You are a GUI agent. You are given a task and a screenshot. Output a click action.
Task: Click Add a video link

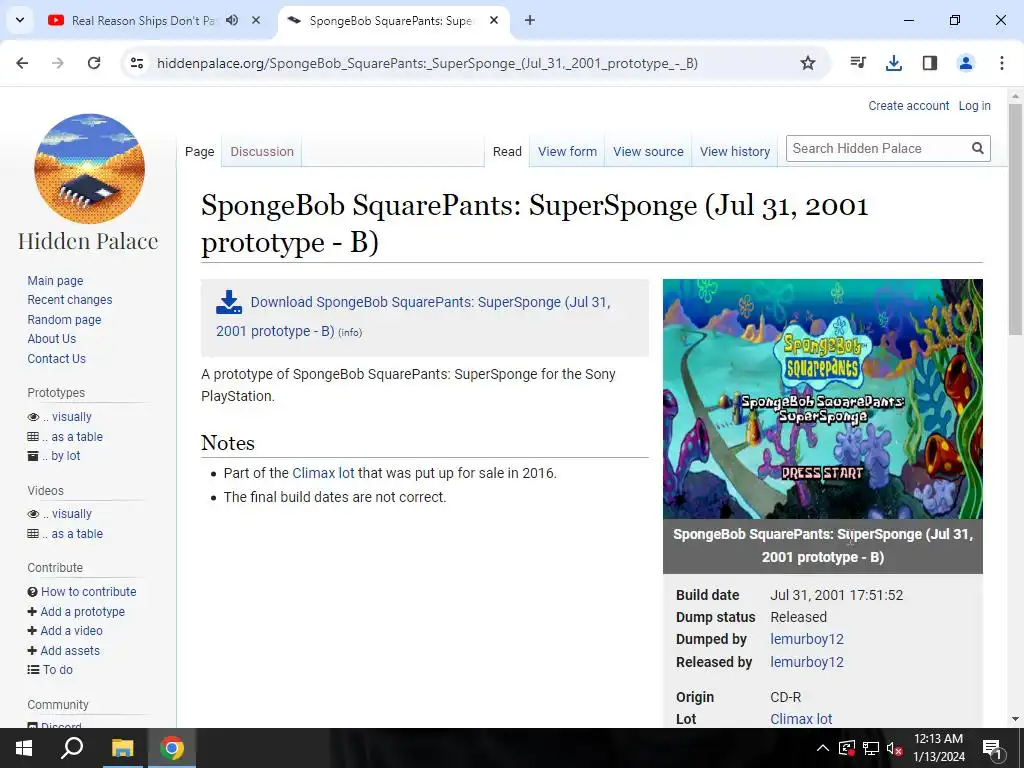71,631
